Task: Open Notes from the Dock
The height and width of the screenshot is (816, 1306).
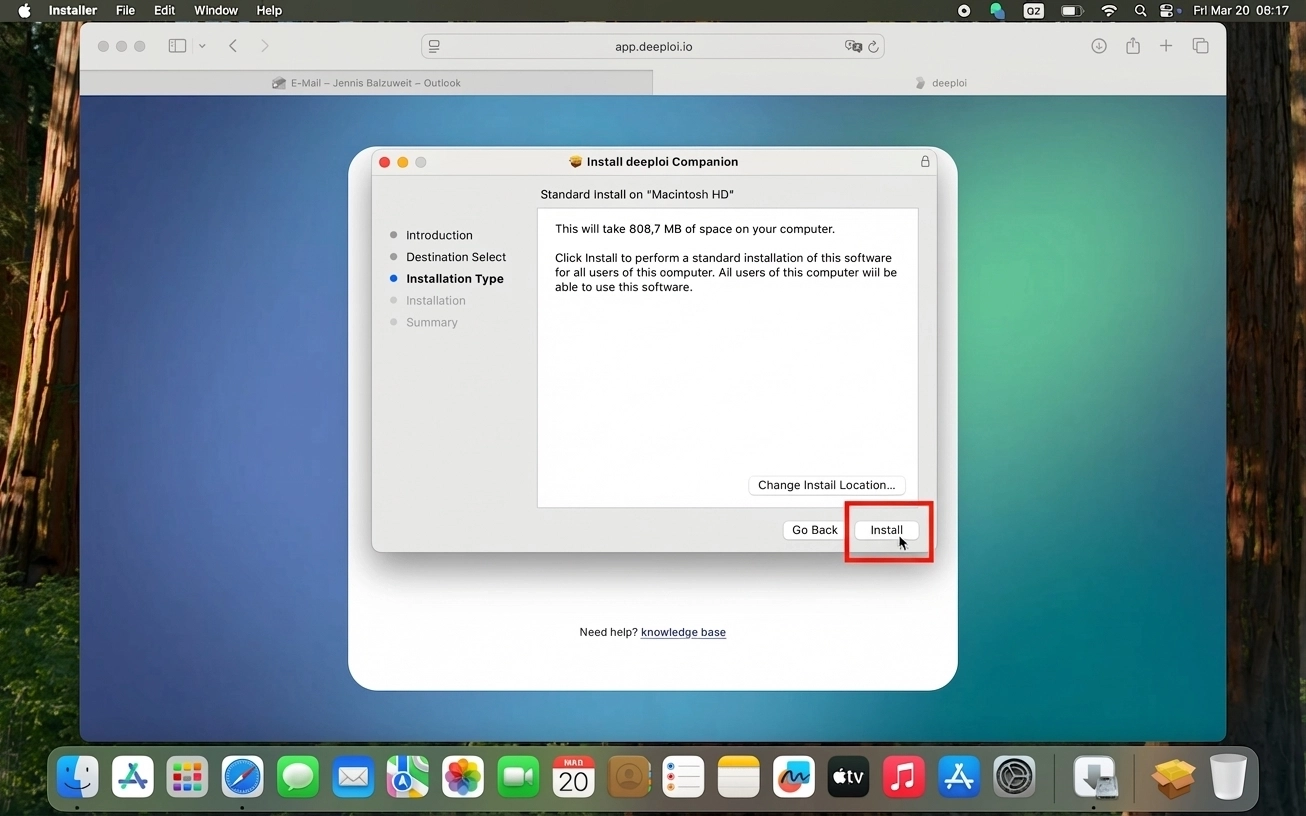Action: 738,777
